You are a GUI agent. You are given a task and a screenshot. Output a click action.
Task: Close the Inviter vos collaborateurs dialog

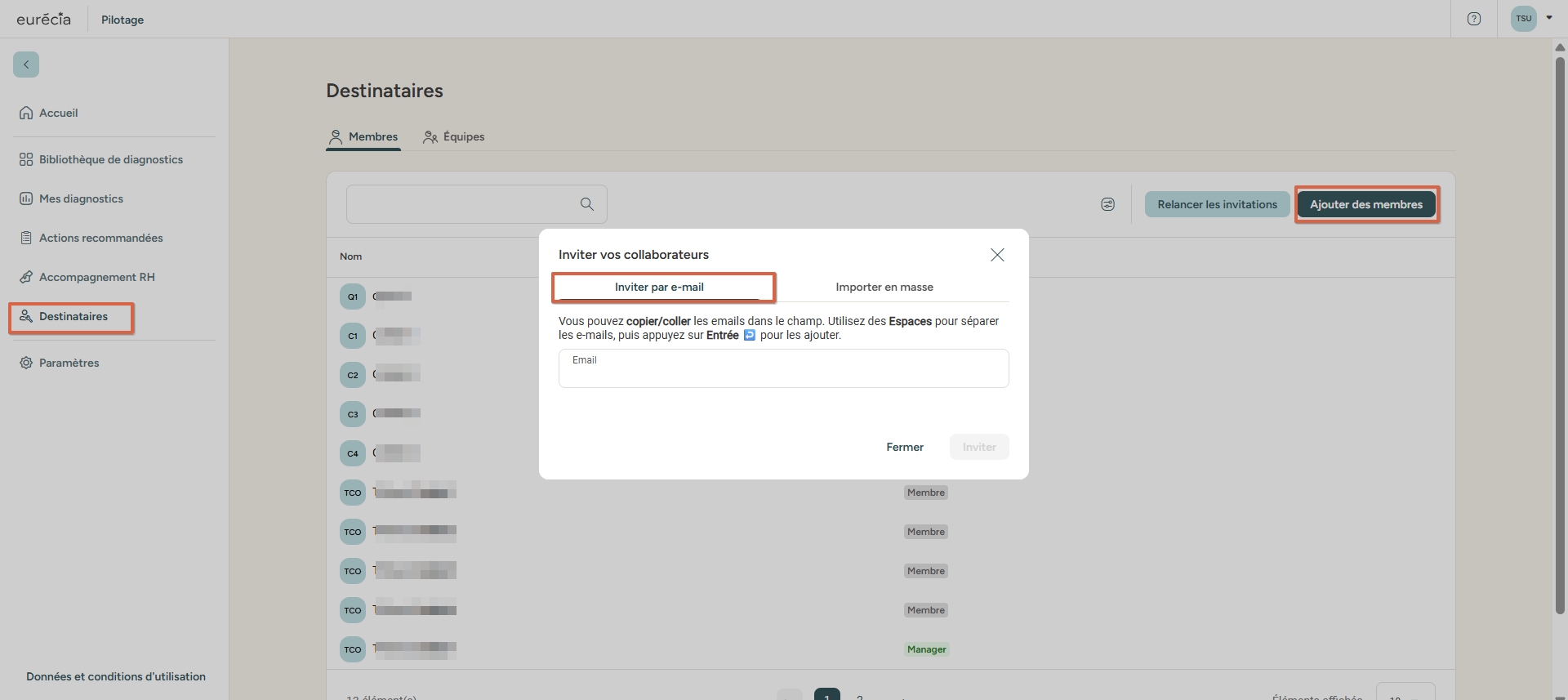(996, 255)
